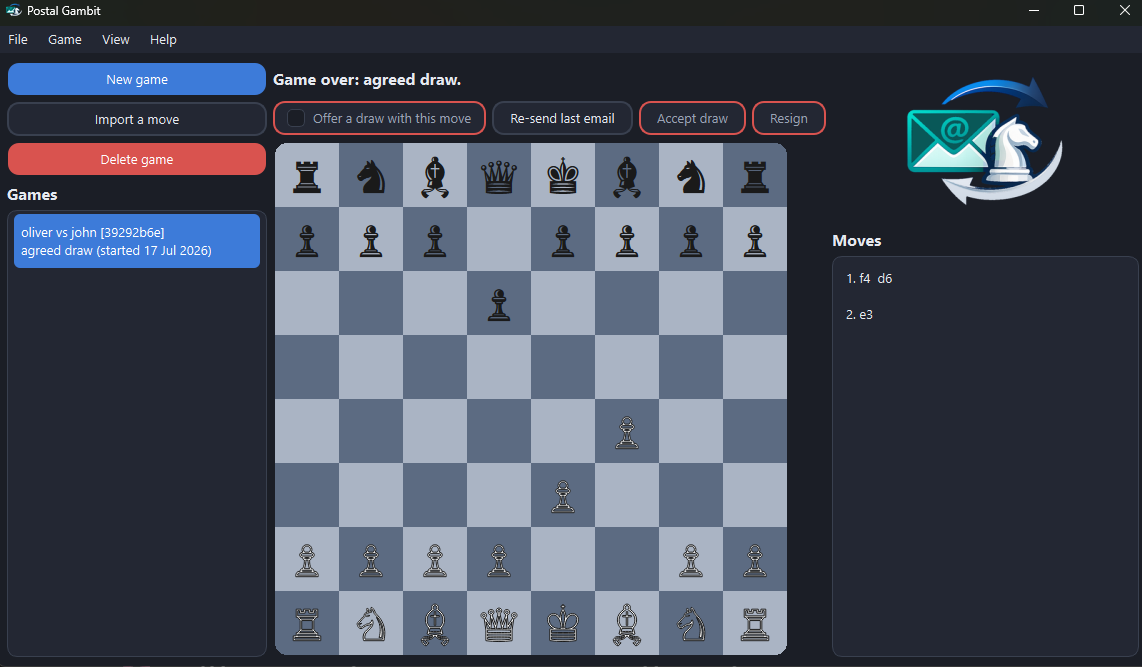Click the black pawn on a7

click(x=307, y=240)
